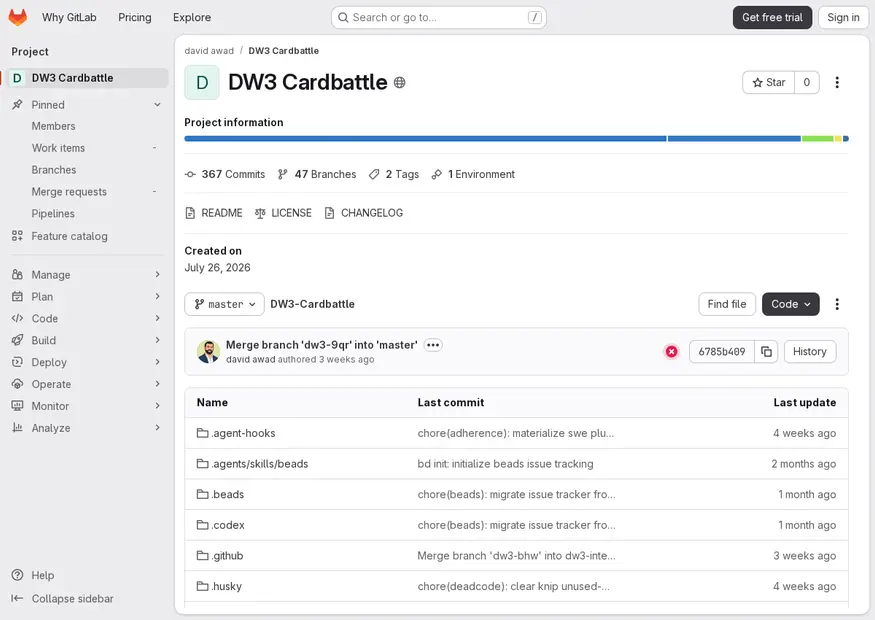The width and height of the screenshot is (875, 620).
Task: Open Help from the question mark icon
Action: coord(17,575)
